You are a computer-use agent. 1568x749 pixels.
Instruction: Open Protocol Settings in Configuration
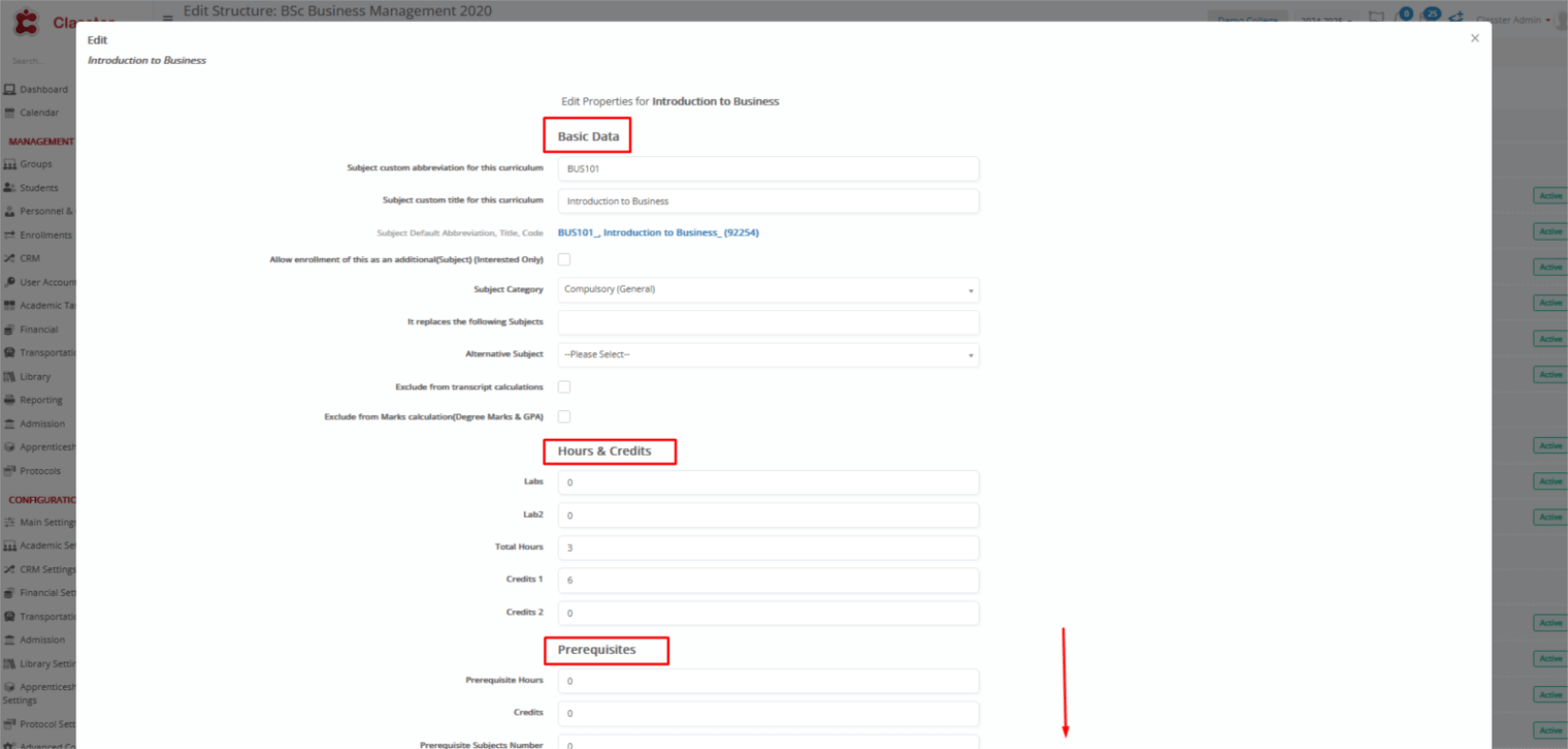[x=39, y=724]
